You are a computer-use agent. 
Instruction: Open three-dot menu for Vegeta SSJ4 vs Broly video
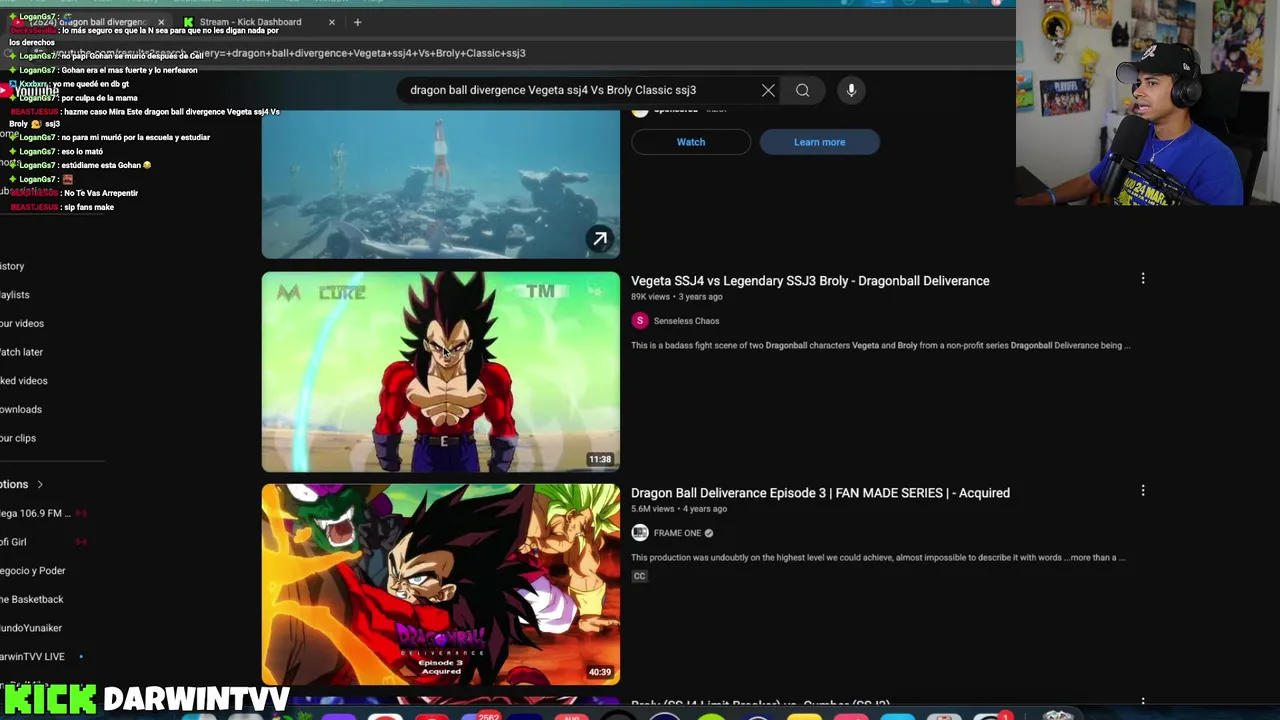1143,279
